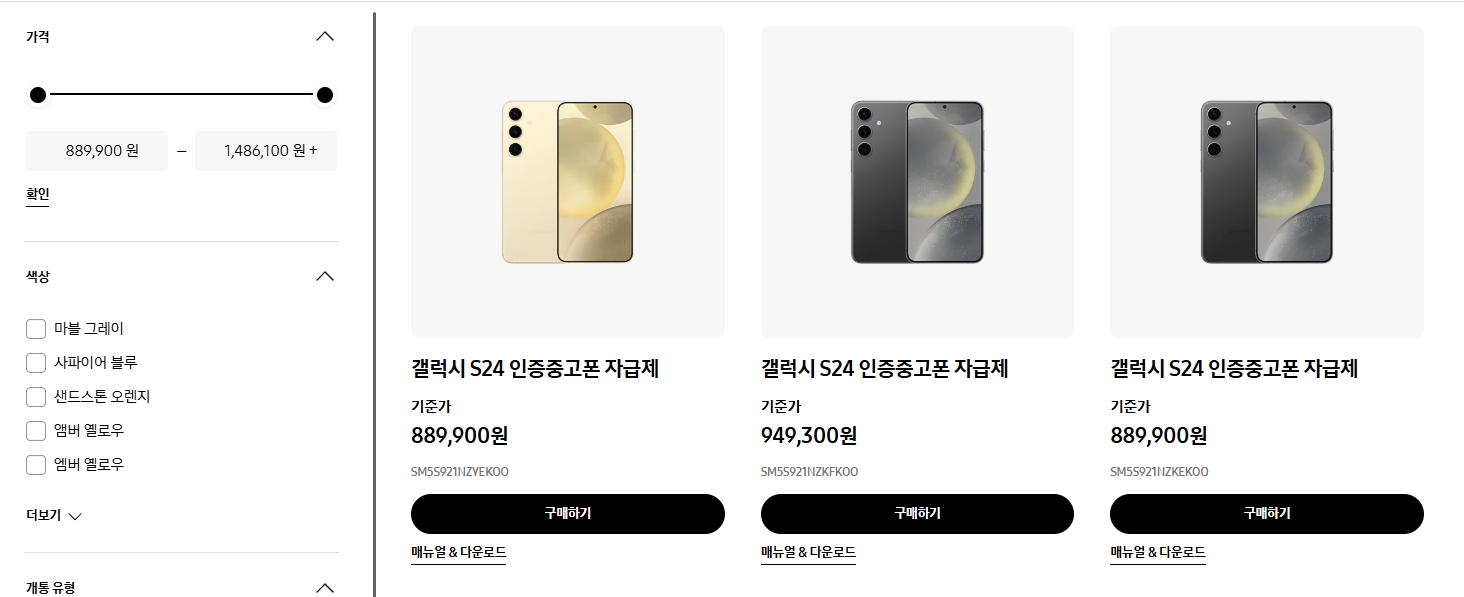The height and width of the screenshot is (597, 1464).
Task: Click the minimum price slider handle
Action: pos(38,95)
